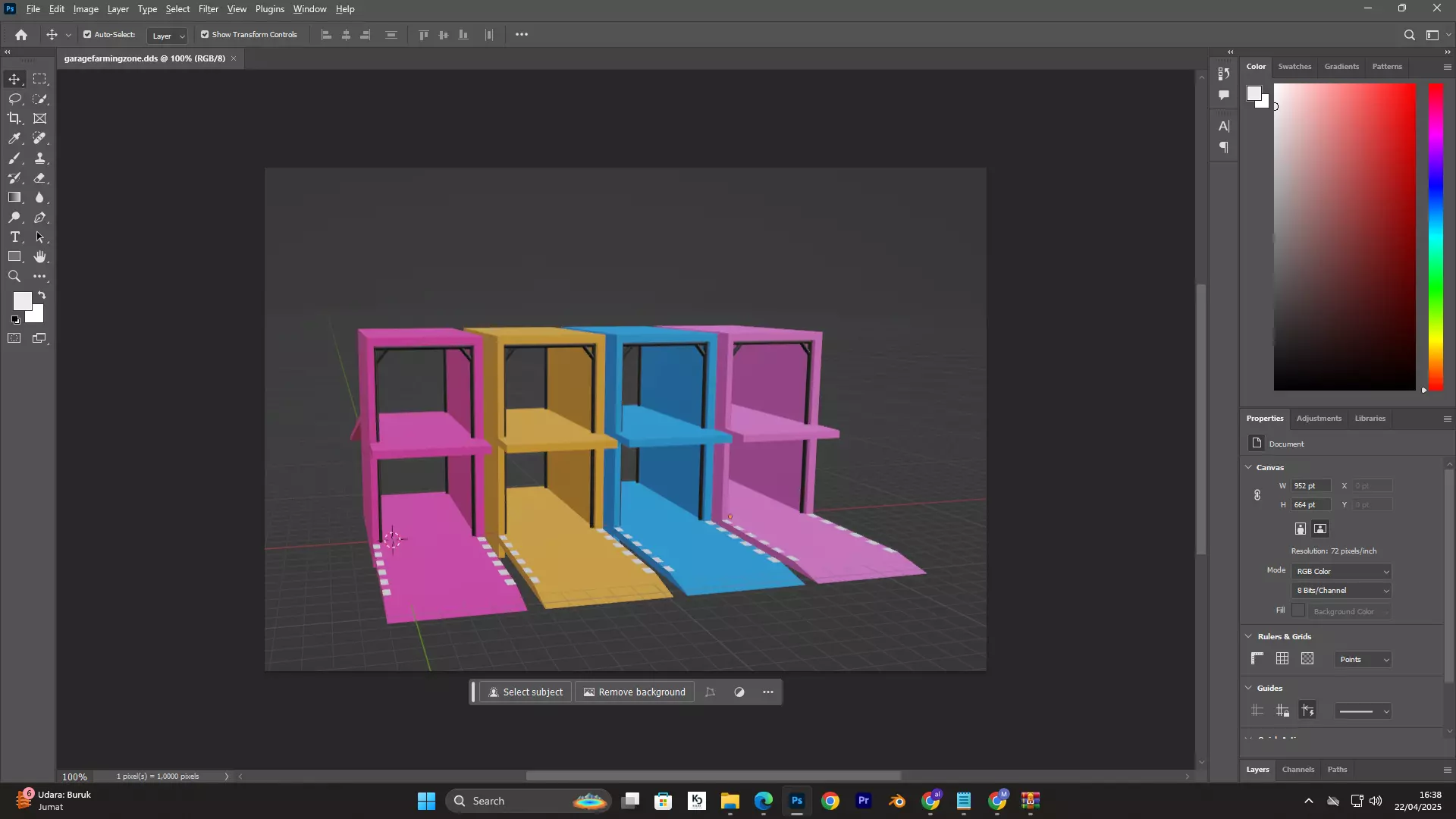Select the Horizontal Type tool
This screenshot has height=819, width=1456.
coord(14,237)
